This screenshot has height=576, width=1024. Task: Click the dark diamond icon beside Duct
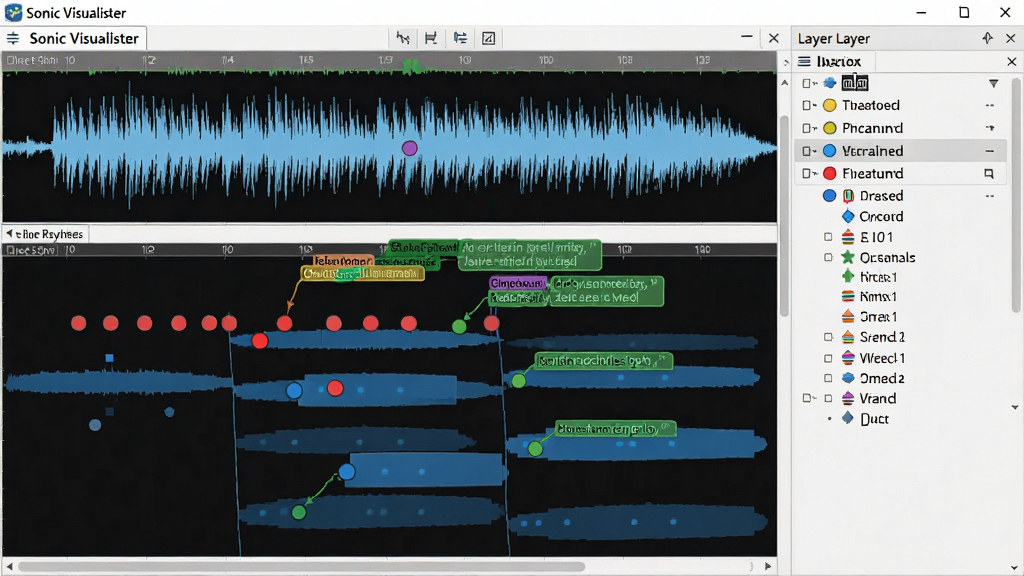pyautogui.click(x=848, y=418)
